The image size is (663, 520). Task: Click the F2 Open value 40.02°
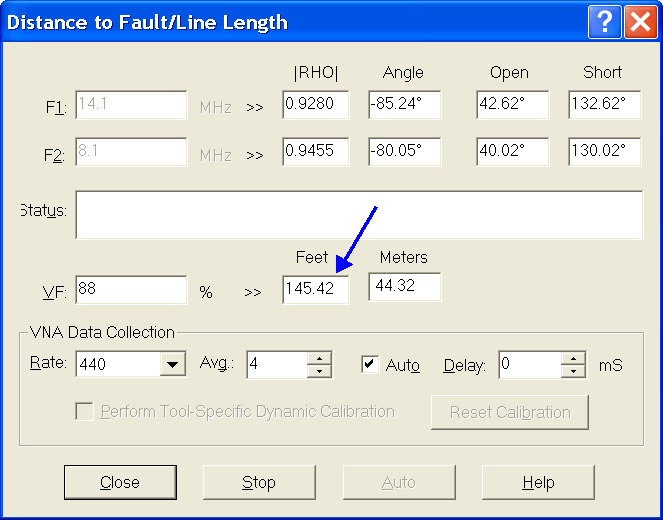pos(512,151)
